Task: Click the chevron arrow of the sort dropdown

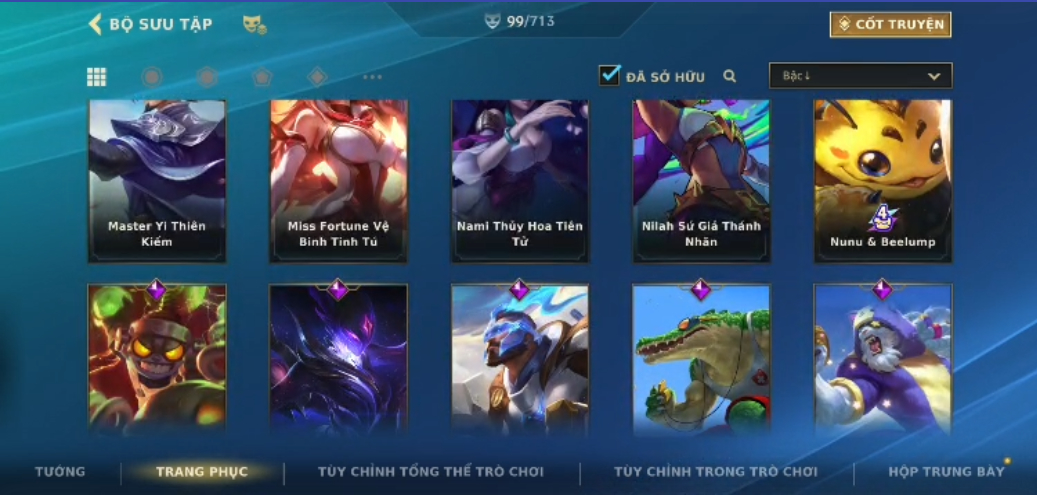Action: click(x=934, y=76)
